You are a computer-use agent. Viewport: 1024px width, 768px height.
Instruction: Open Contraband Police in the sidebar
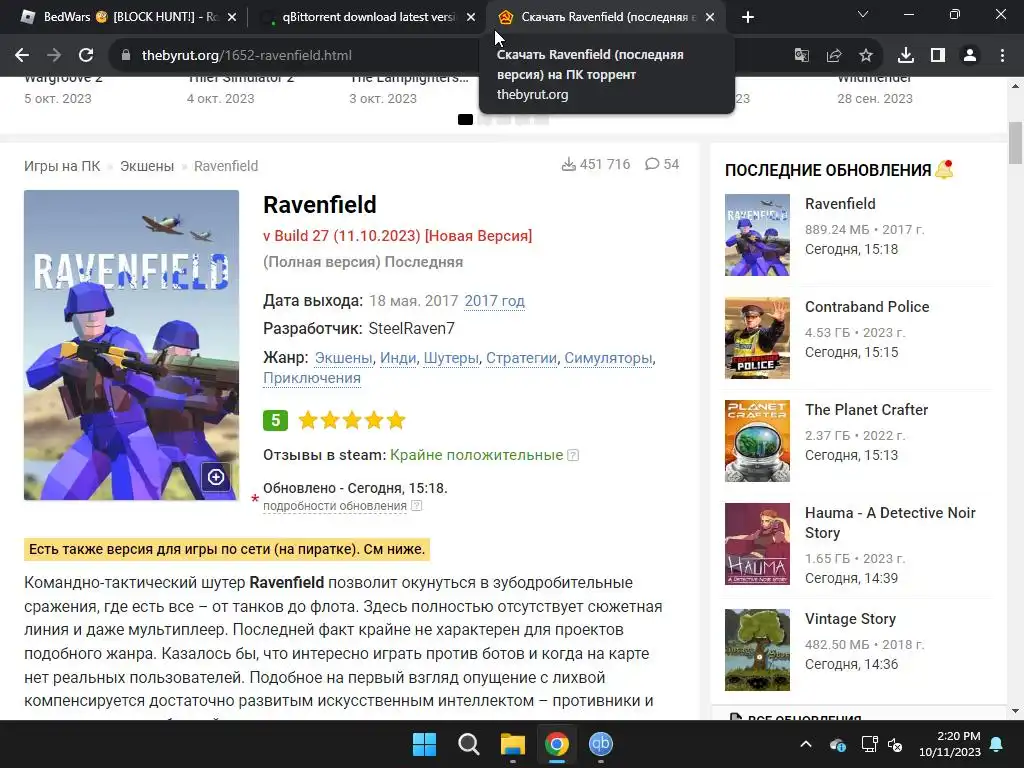[867, 307]
